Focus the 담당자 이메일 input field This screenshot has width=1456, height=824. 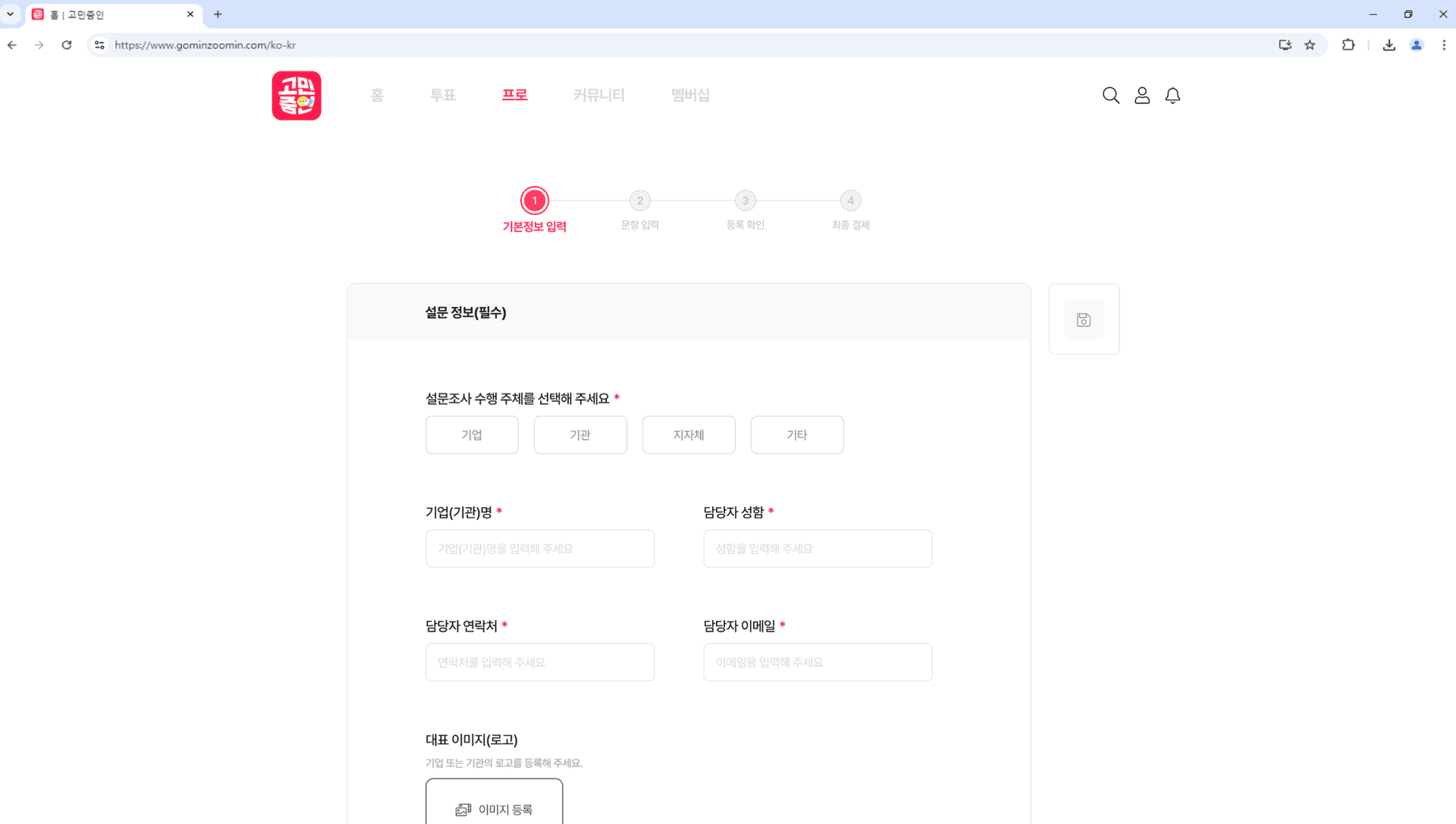(x=817, y=663)
